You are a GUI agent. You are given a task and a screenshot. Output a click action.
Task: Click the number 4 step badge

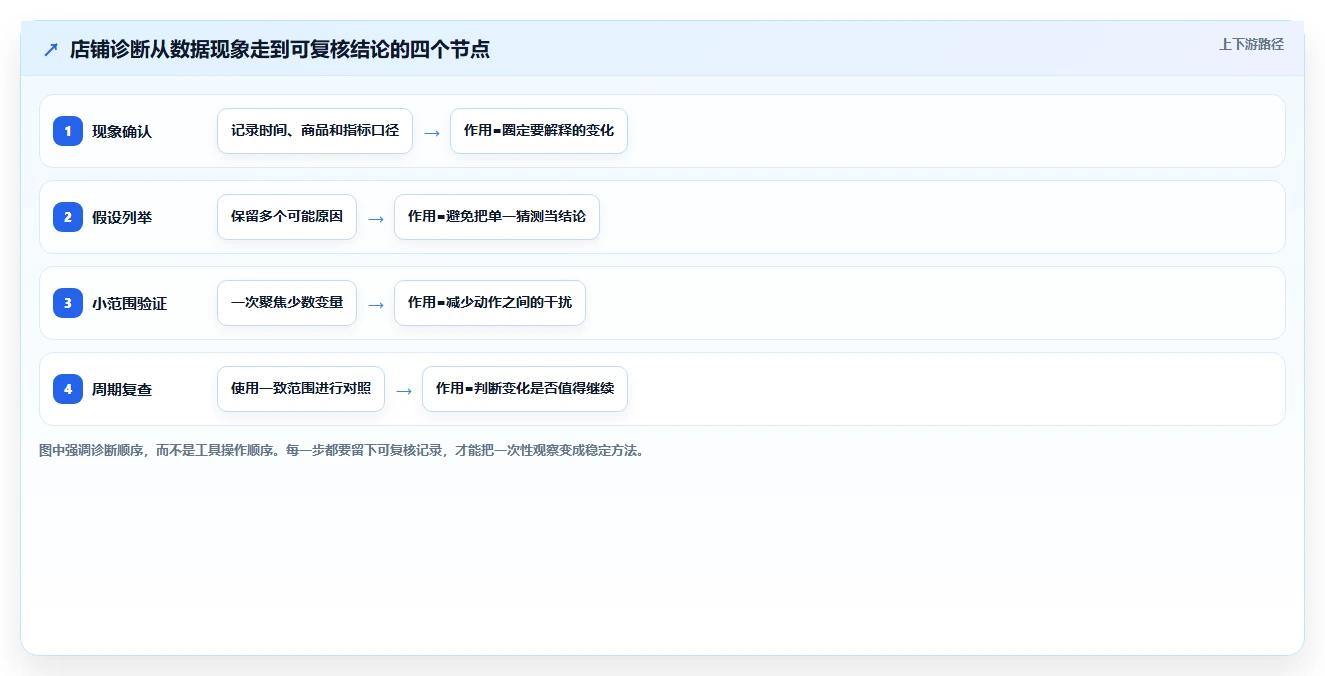tap(68, 389)
